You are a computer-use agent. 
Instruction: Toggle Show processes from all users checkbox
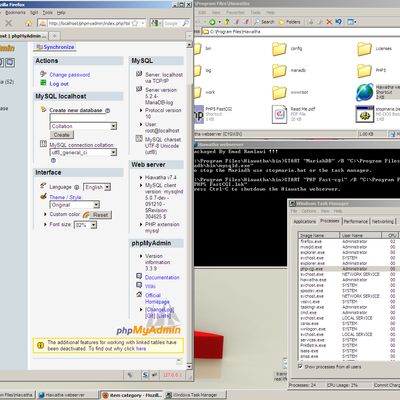(x=300, y=366)
